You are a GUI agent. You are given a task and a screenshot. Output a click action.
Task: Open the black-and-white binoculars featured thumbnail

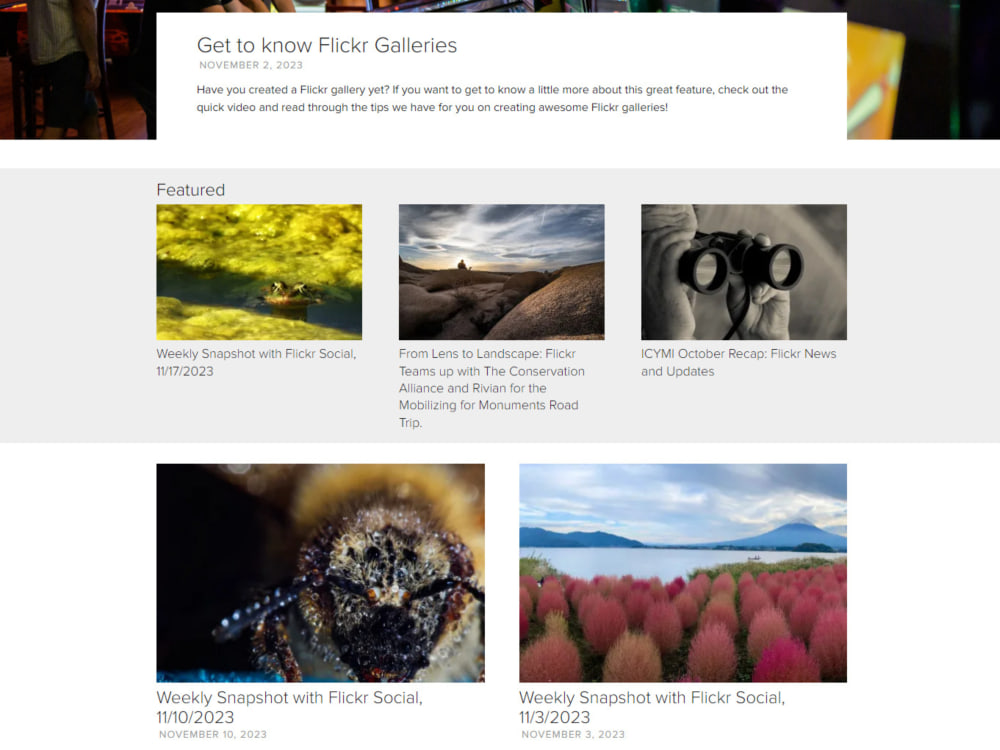point(744,272)
